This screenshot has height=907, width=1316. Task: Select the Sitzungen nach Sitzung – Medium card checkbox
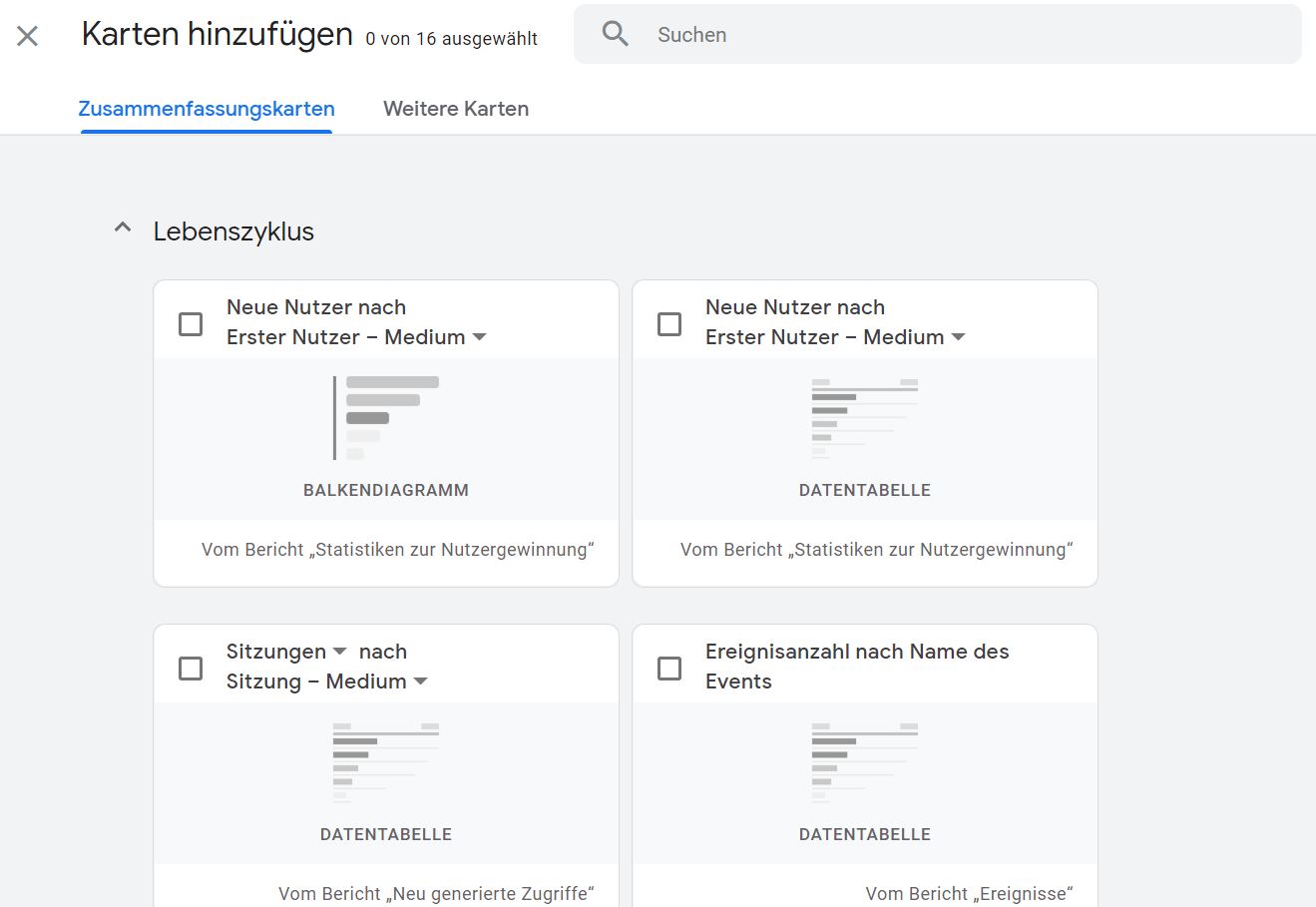tap(190, 668)
